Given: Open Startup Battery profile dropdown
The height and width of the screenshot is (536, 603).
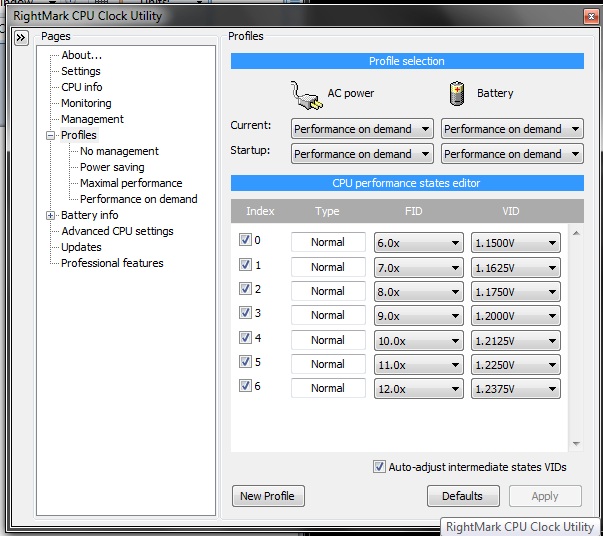Looking at the screenshot, I should [512, 154].
